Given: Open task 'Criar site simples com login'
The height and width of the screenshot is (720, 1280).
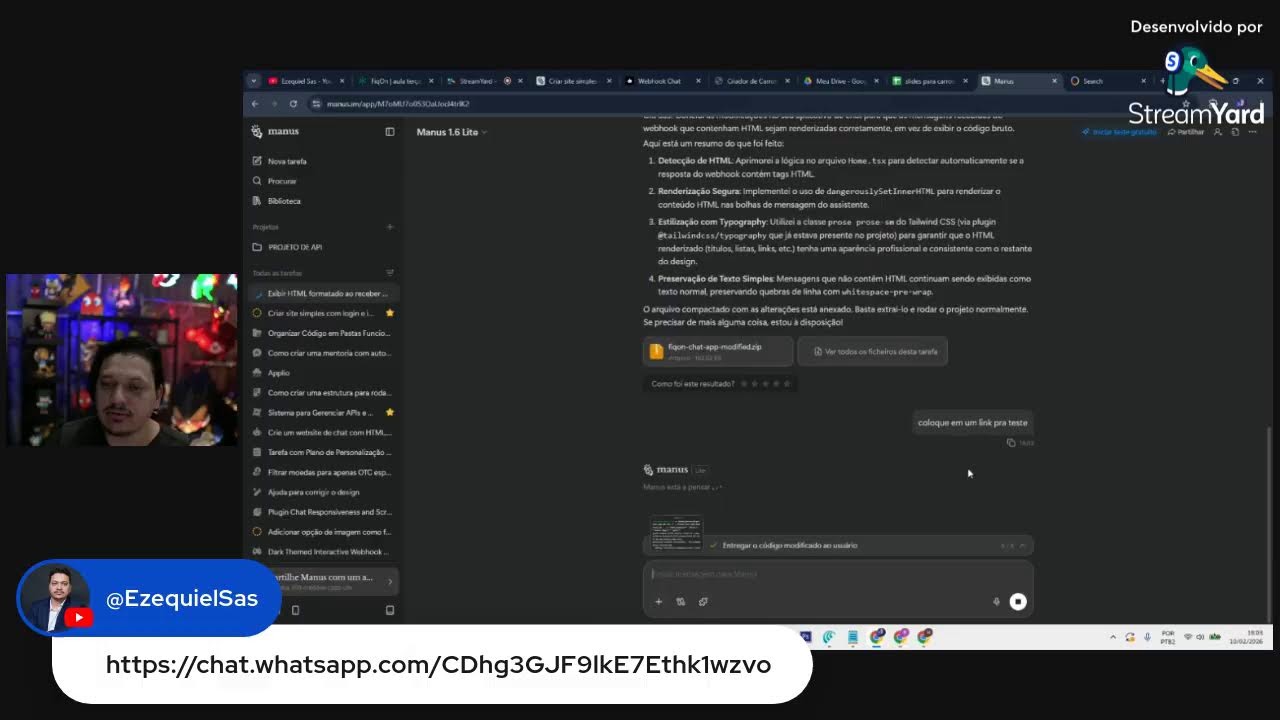Looking at the screenshot, I should [x=318, y=313].
